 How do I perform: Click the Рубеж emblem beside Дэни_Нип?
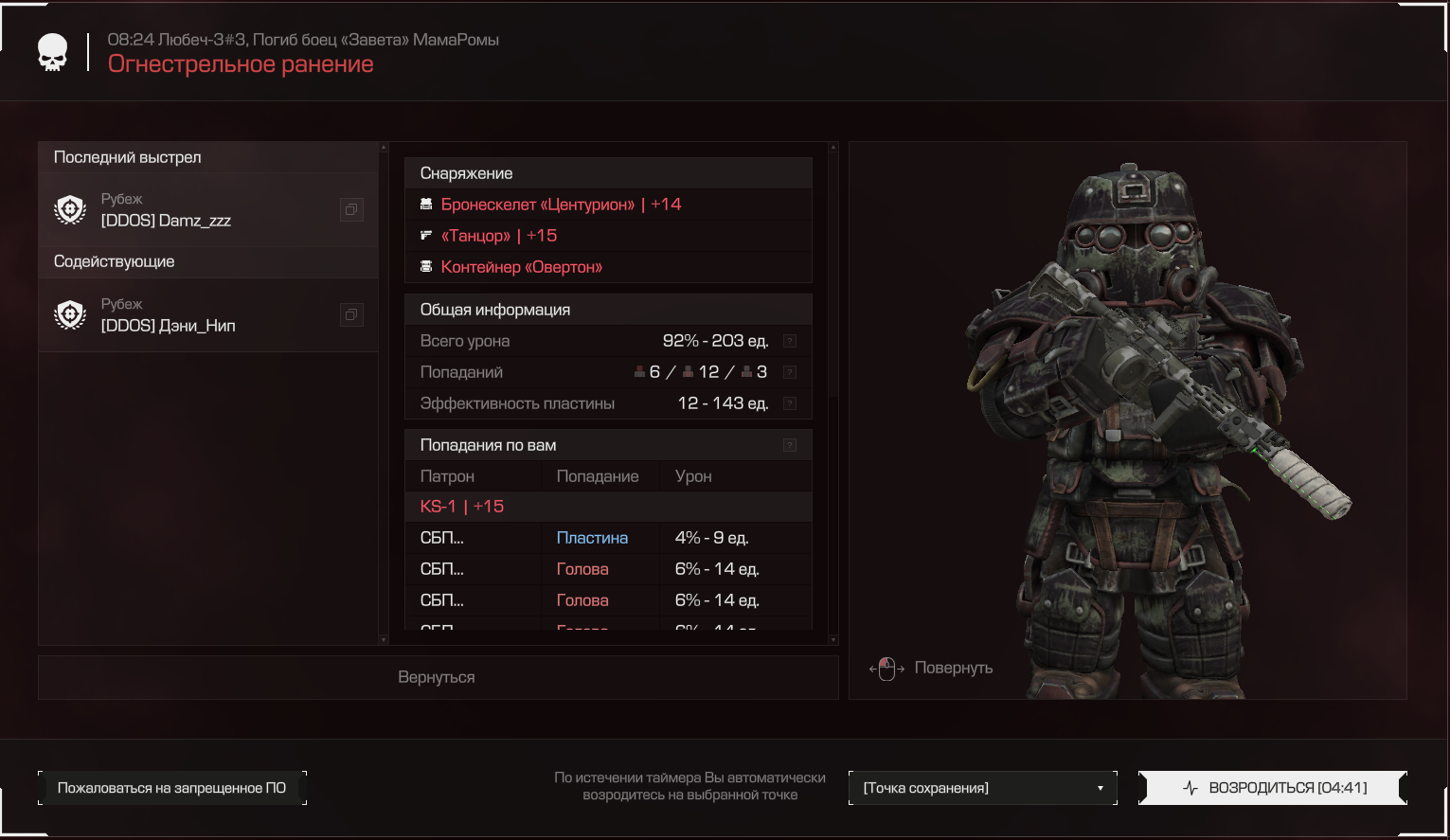(71, 314)
